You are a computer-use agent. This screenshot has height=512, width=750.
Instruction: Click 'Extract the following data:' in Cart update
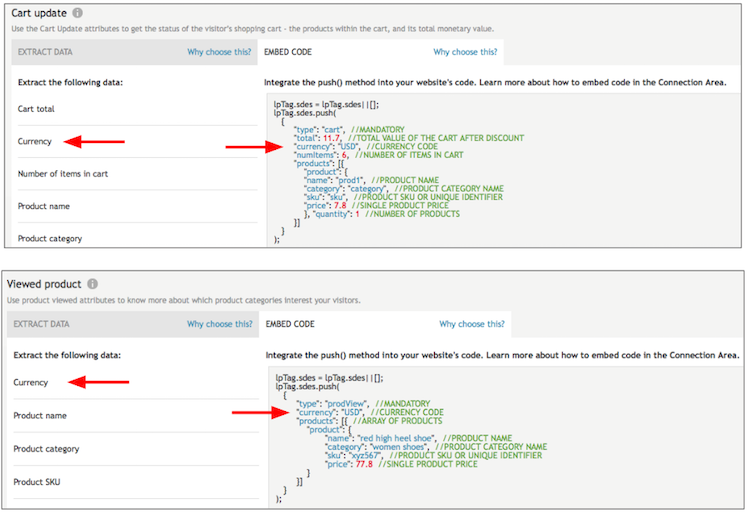tap(70, 82)
